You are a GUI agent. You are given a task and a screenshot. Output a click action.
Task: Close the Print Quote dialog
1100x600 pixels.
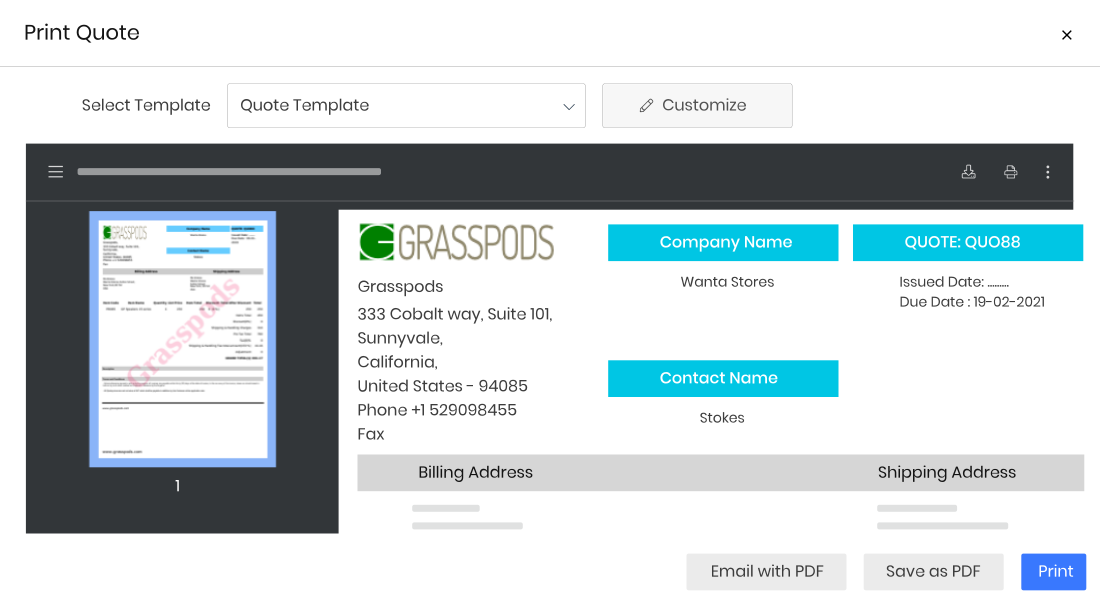point(1066,35)
